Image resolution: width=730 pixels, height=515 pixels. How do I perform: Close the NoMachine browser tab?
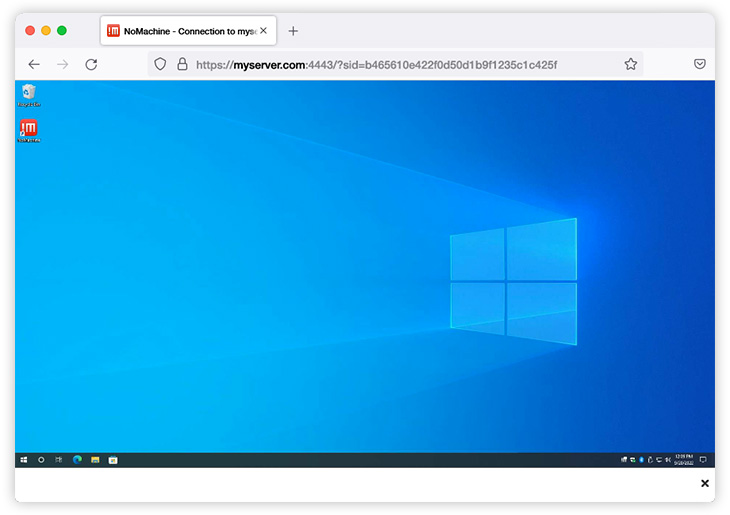coord(263,31)
